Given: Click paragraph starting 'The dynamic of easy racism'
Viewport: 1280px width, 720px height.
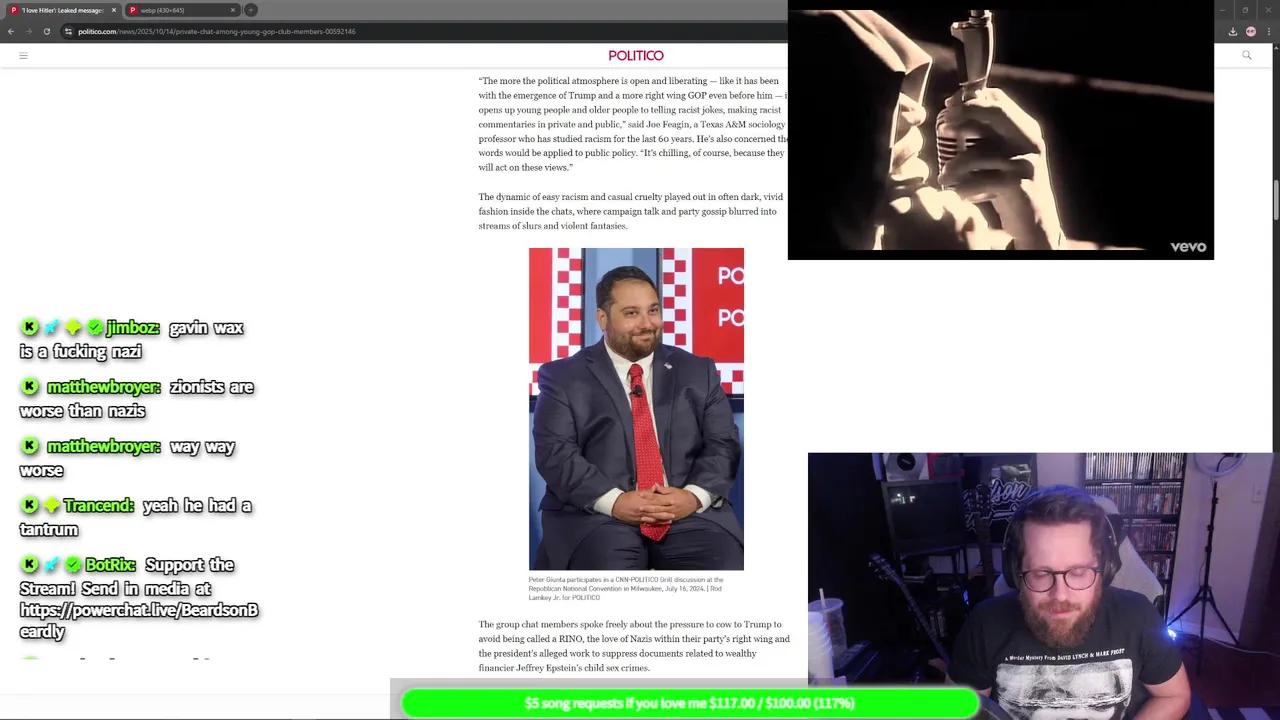Looking at the screenshot, I should pos(631,211).
